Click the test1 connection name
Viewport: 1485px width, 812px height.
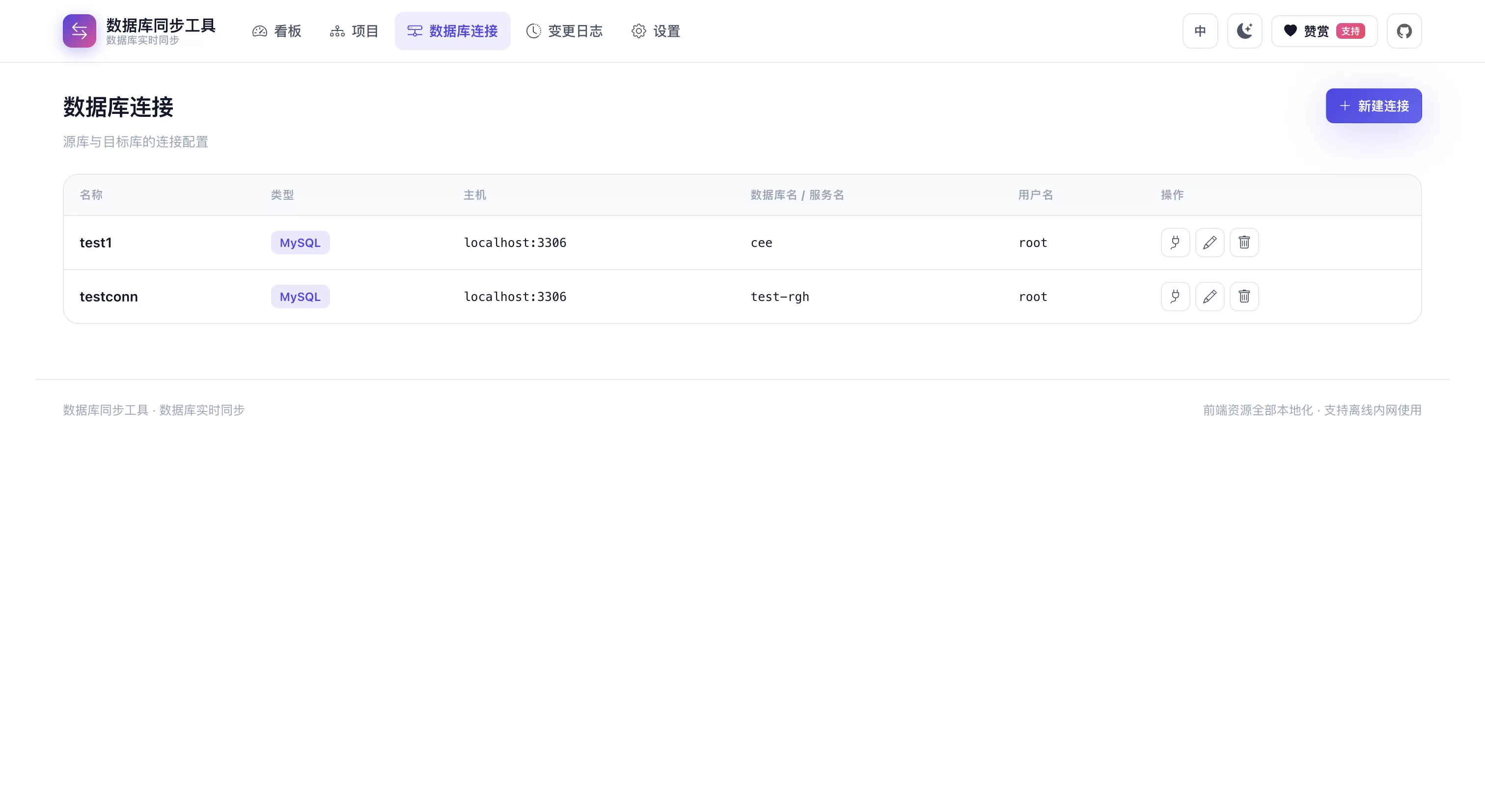(96, 243)
